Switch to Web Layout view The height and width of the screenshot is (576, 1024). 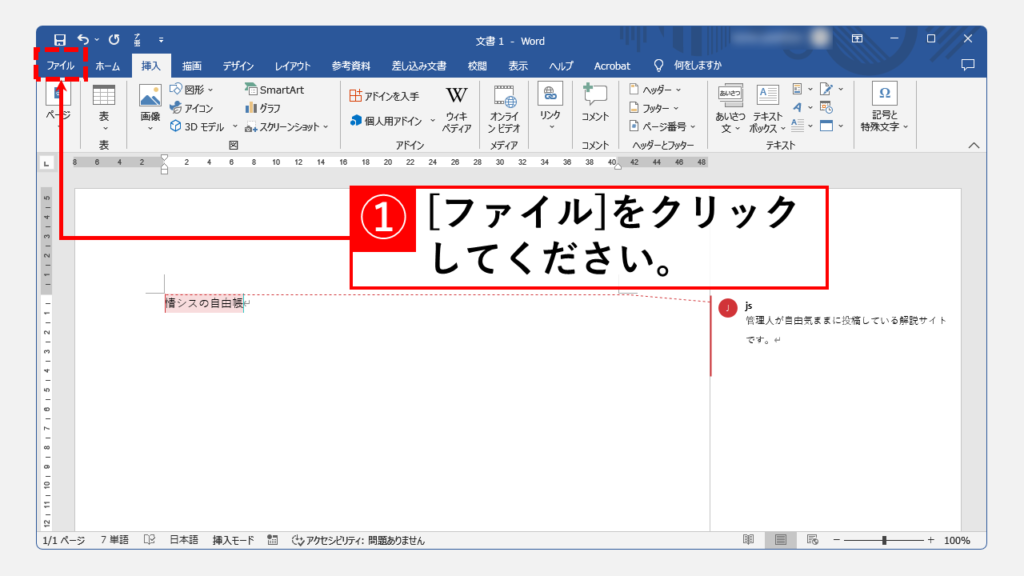click(812, 540)
